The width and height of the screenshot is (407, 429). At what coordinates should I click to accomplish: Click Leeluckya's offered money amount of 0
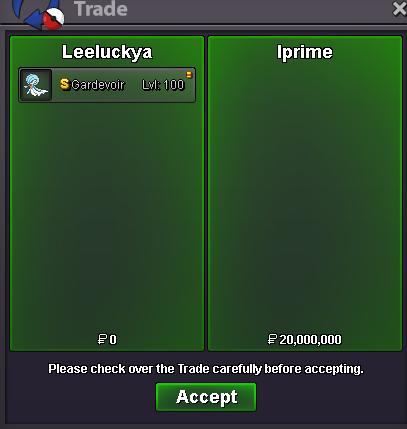[x=113, y=340]
